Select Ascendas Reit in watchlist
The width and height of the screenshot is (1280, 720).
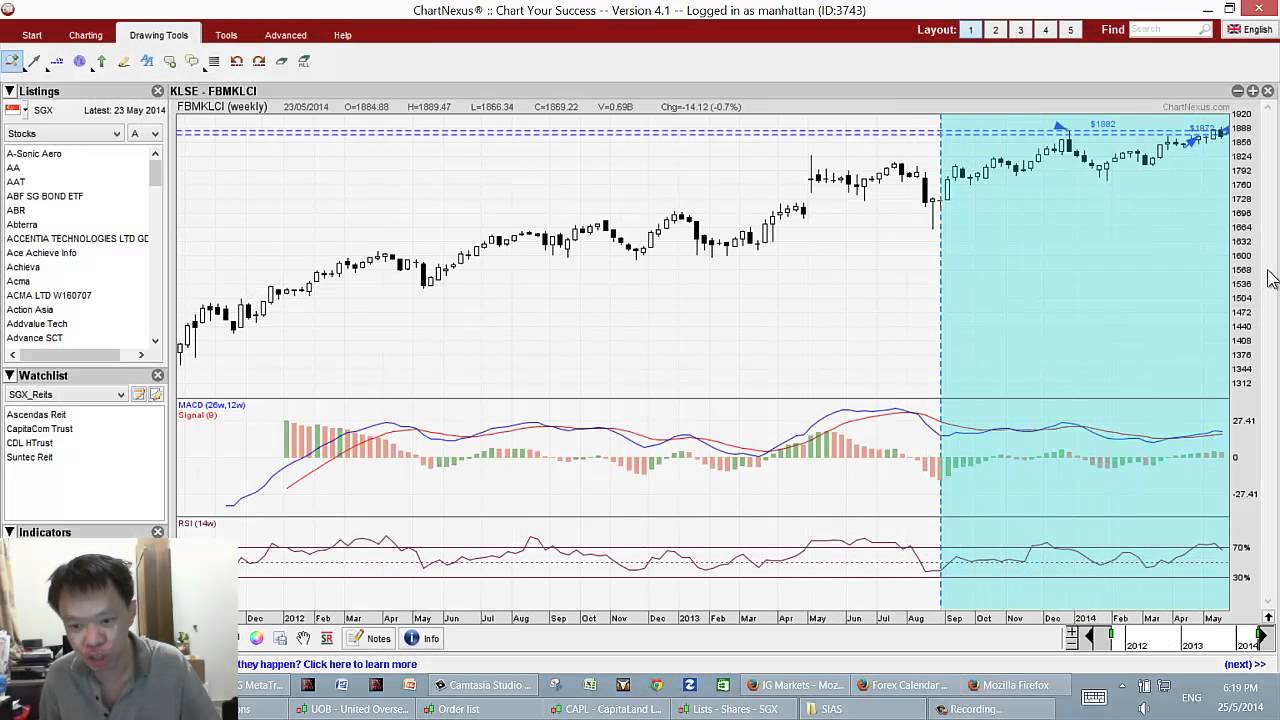[x=36, y=414]
